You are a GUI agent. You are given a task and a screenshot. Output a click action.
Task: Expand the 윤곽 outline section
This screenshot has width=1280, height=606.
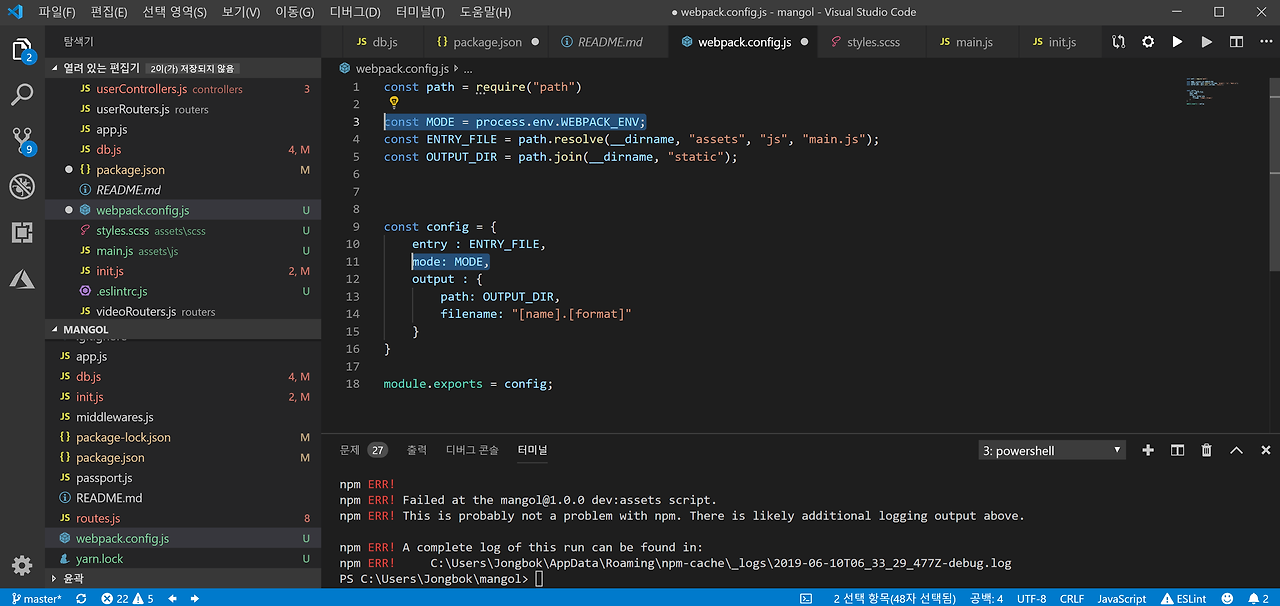73,578
